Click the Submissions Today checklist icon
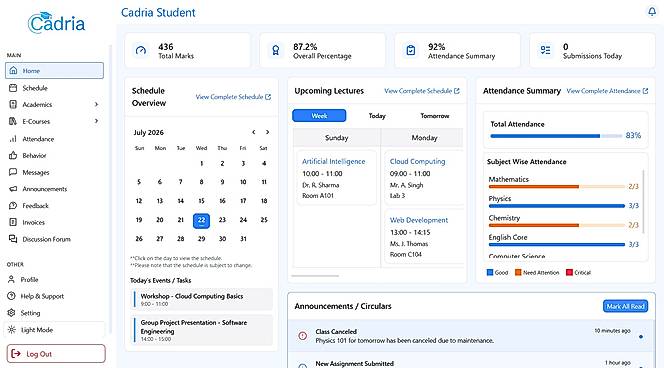Screen dimensions: 664x368 tap(545, 50)
